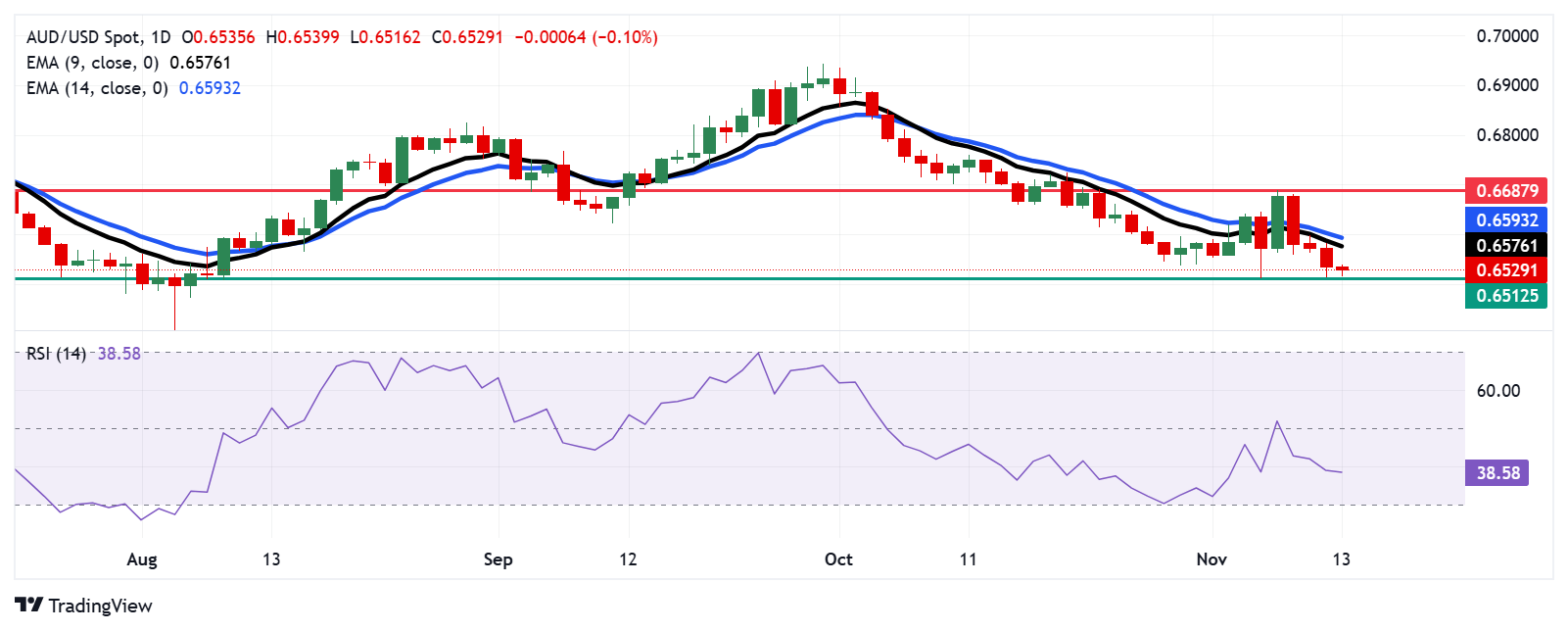Viewport: 1568px width, 631px height.
Task: Click the Aug date axis label
Action: click(x=142, y=559)
